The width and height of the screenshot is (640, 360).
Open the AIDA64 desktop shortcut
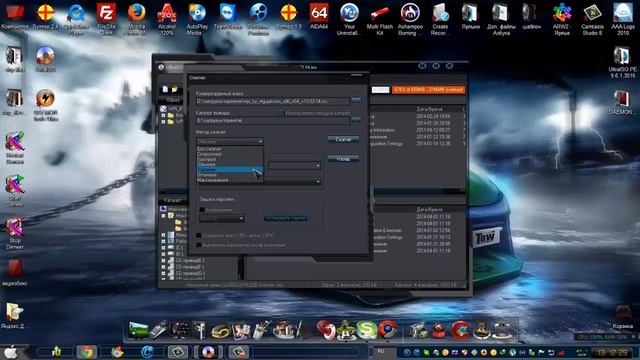click(319, 16)
